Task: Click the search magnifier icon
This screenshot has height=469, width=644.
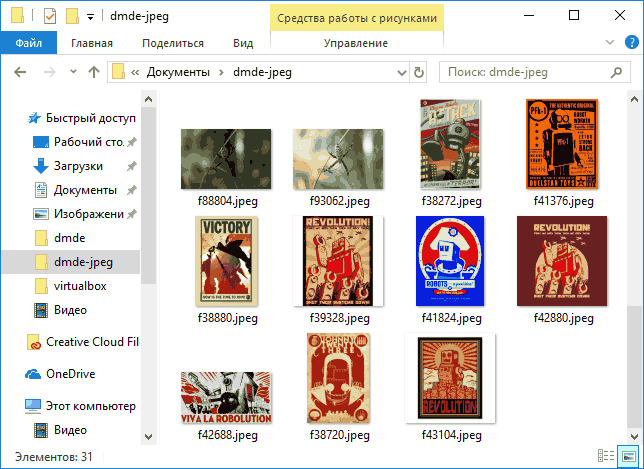Action: 616,72
